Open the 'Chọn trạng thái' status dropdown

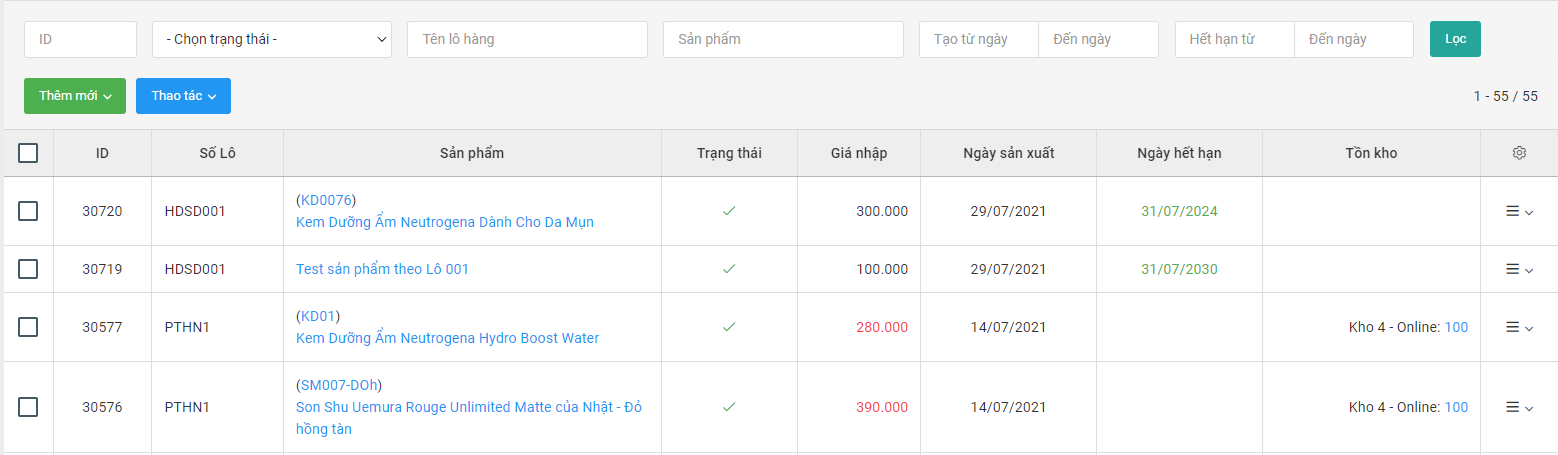(271, 39)
